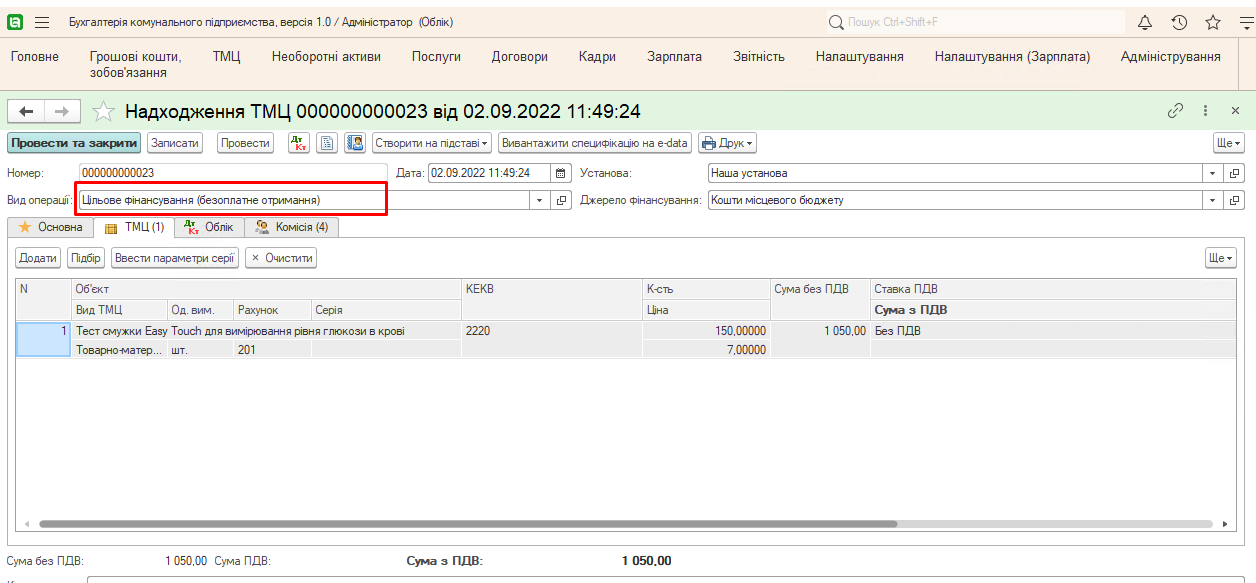1256x583 pixels.
Task: Open the Установа value open-form icon
Action: tap(1235, 173)
